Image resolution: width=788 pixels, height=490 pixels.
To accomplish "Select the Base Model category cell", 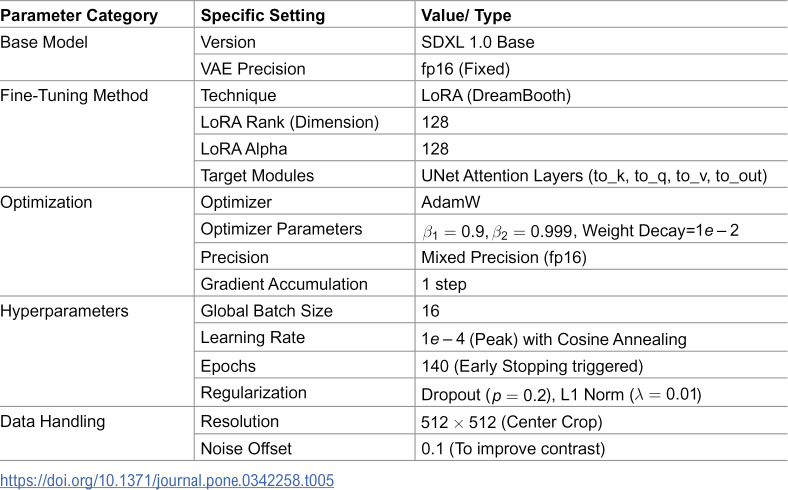I will coord(97,54).
